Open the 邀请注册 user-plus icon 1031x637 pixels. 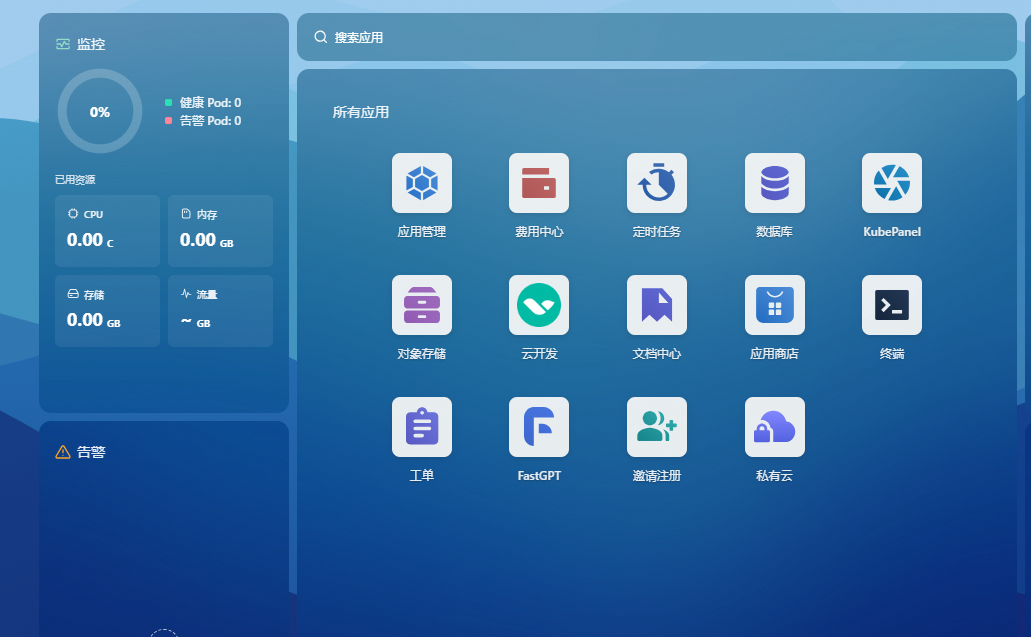pyautogui.click(x=656, y=427)
